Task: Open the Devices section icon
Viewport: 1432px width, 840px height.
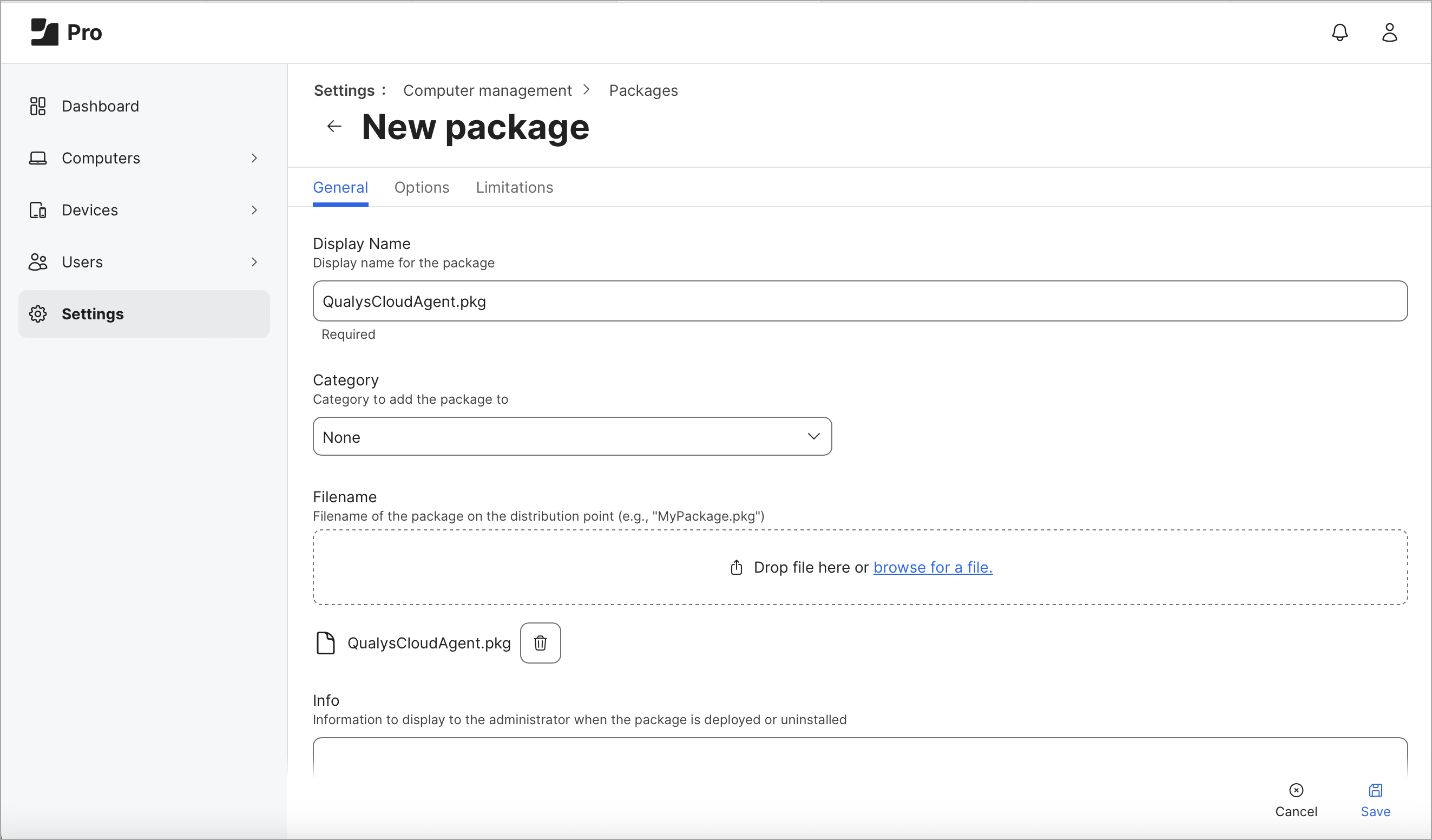Action: [x=37, y=209]
